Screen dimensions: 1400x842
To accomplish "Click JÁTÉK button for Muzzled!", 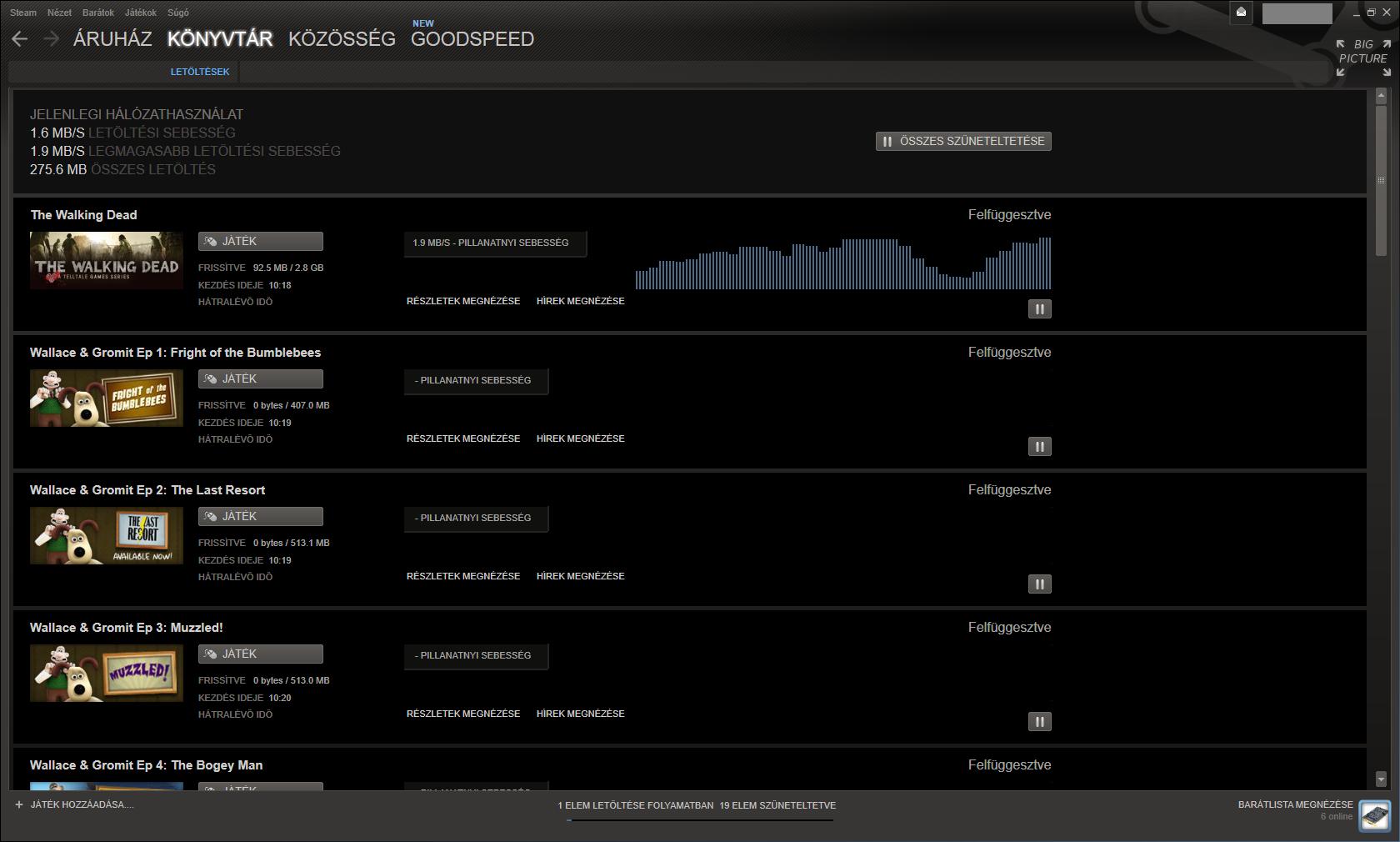I will click(x=261, y=654).
